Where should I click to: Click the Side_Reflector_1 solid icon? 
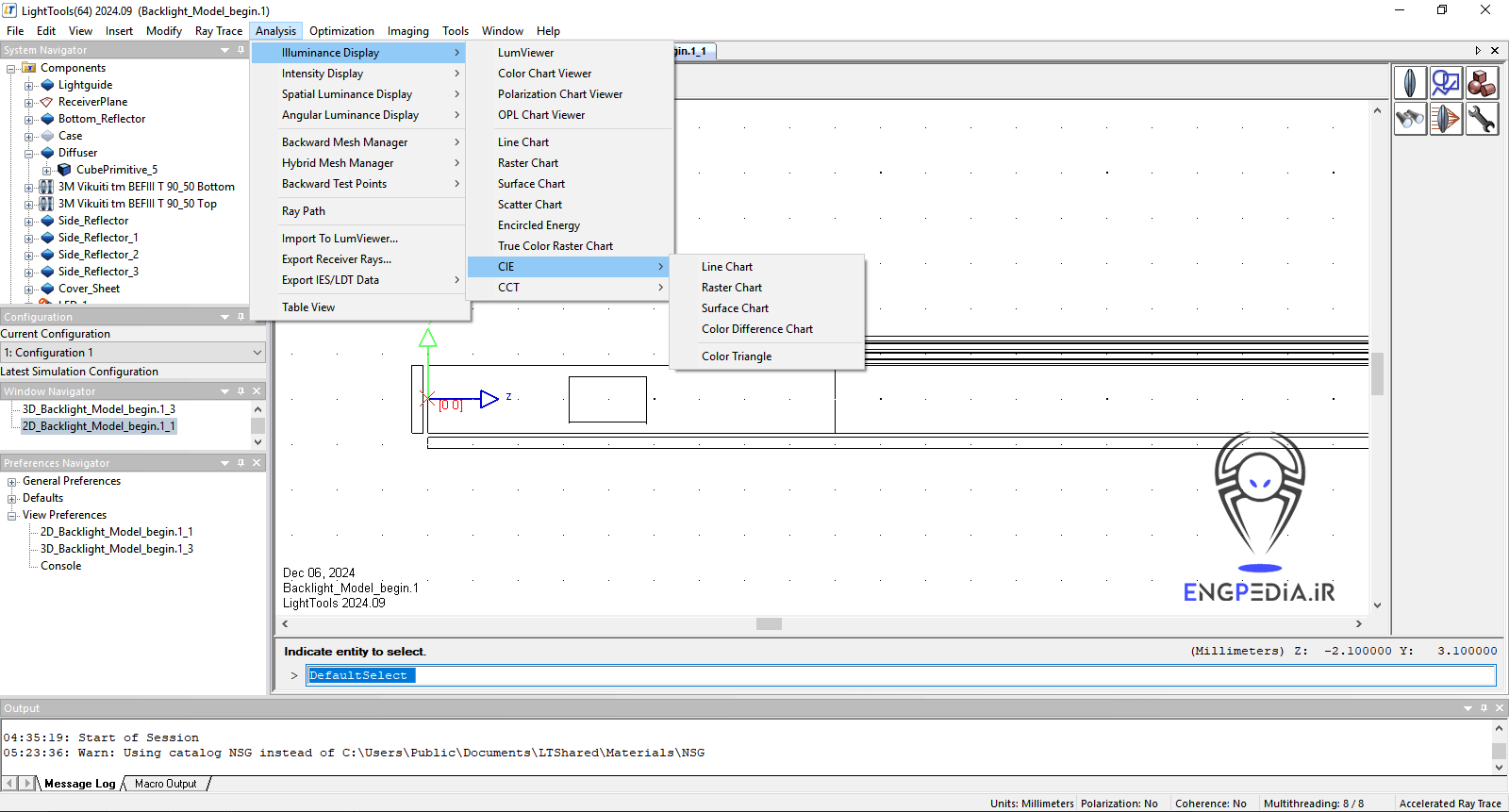click(x=47, y=238)
